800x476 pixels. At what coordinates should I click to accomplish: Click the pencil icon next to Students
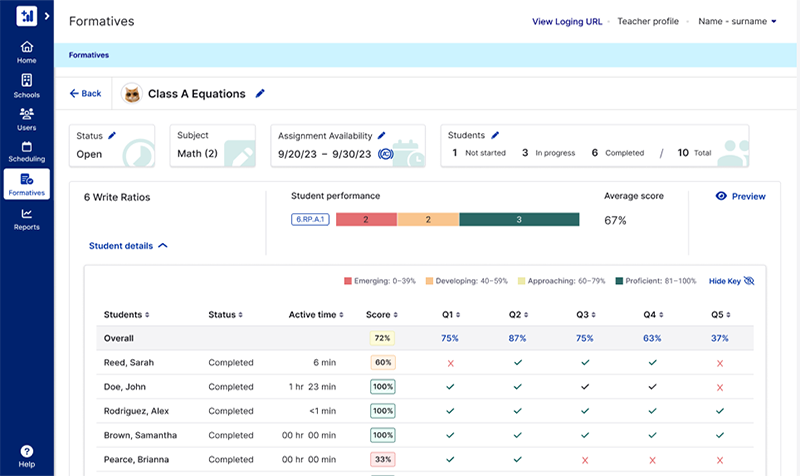494,135
